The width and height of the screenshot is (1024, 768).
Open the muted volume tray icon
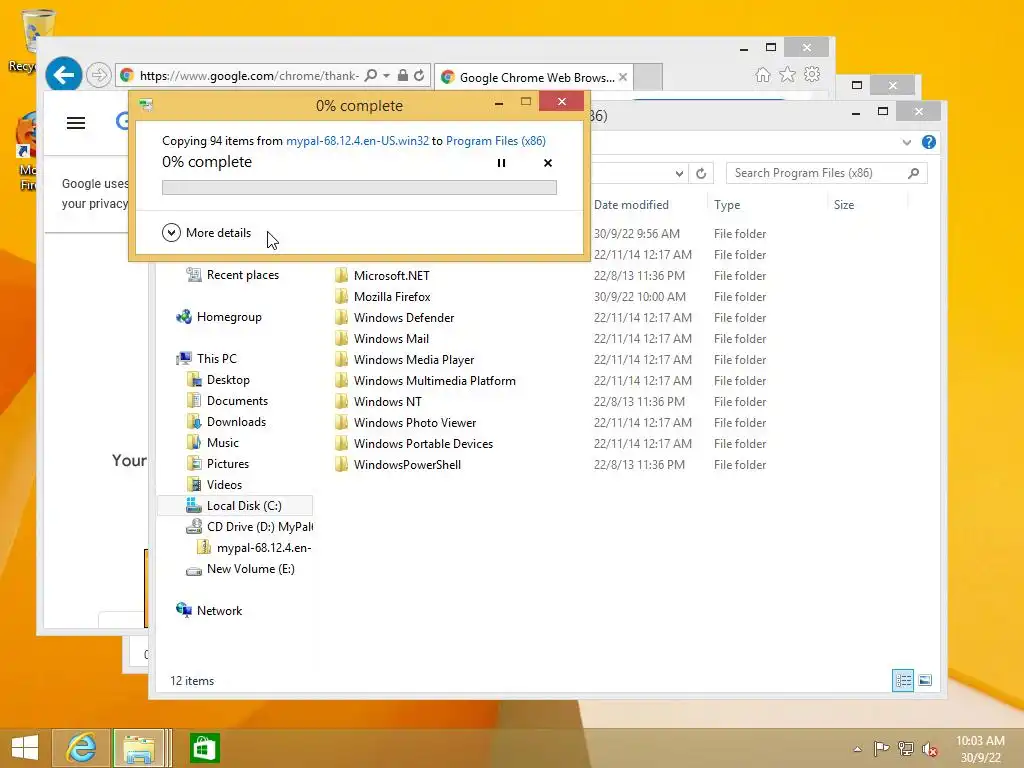929,749
